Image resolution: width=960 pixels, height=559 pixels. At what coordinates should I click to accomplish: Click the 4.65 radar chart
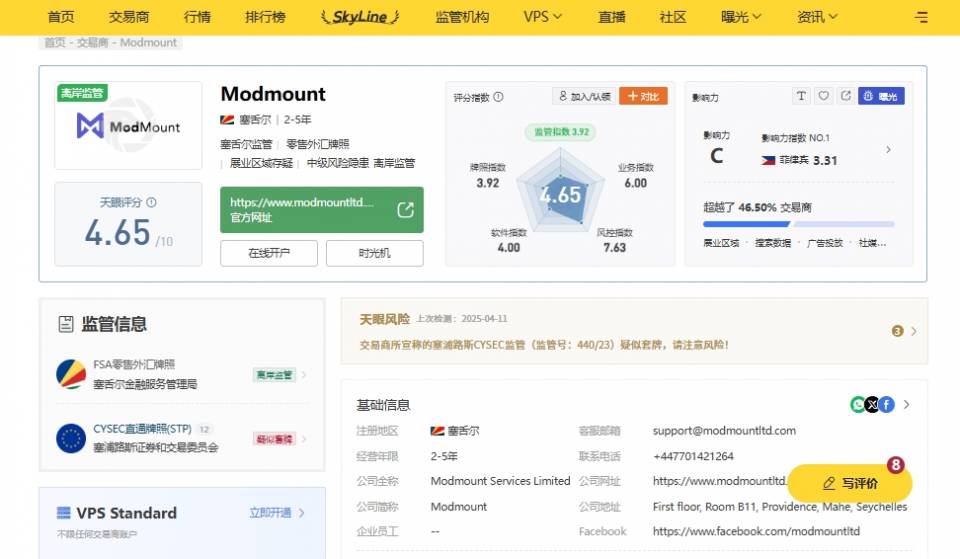560,193
